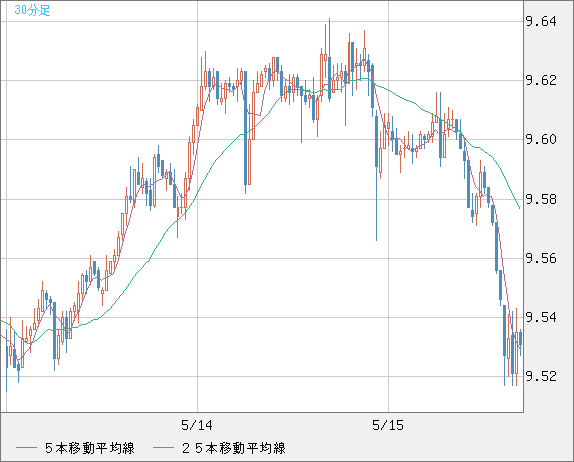The width and height of the screenshot is (574, 462).
Task: Click the 30分足 timeframe label
Action: pyautogui.click(x=32, y=10)
